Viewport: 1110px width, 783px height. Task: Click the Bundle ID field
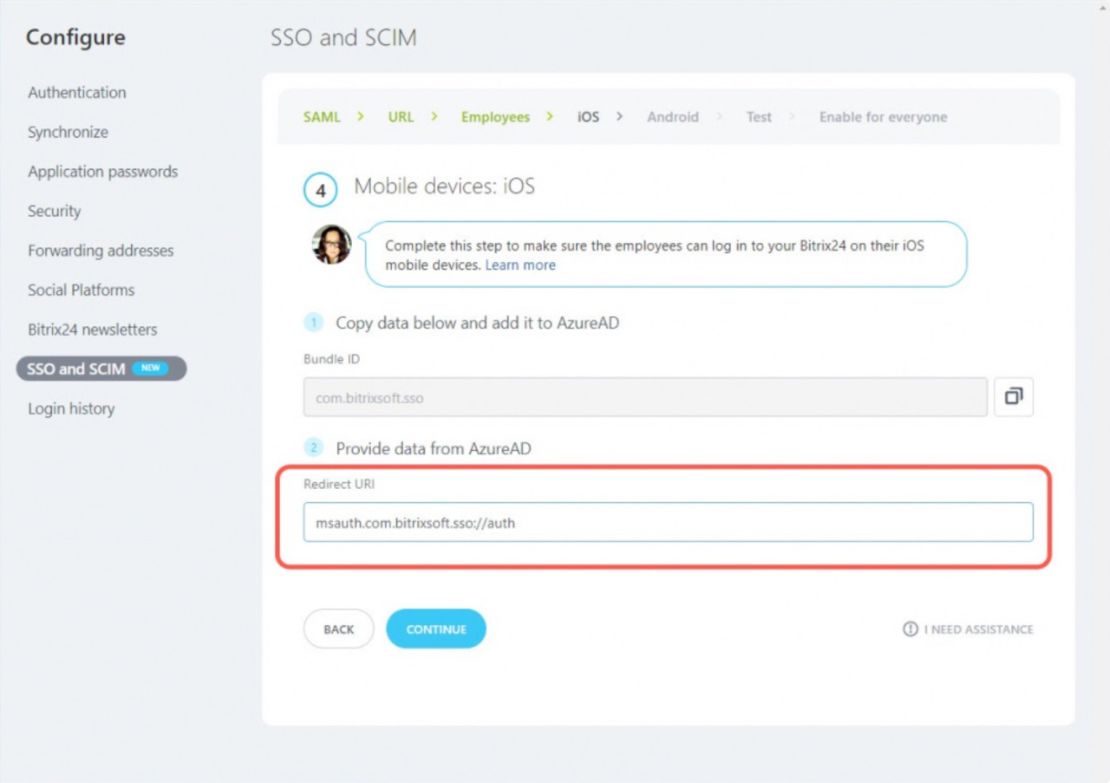coord(645,397)
